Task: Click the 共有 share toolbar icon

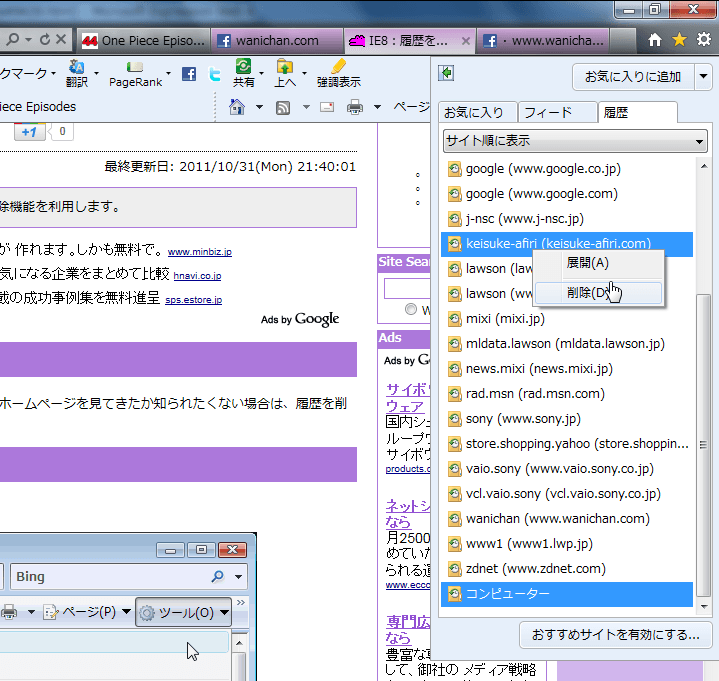Action: (x=243, y=73)
